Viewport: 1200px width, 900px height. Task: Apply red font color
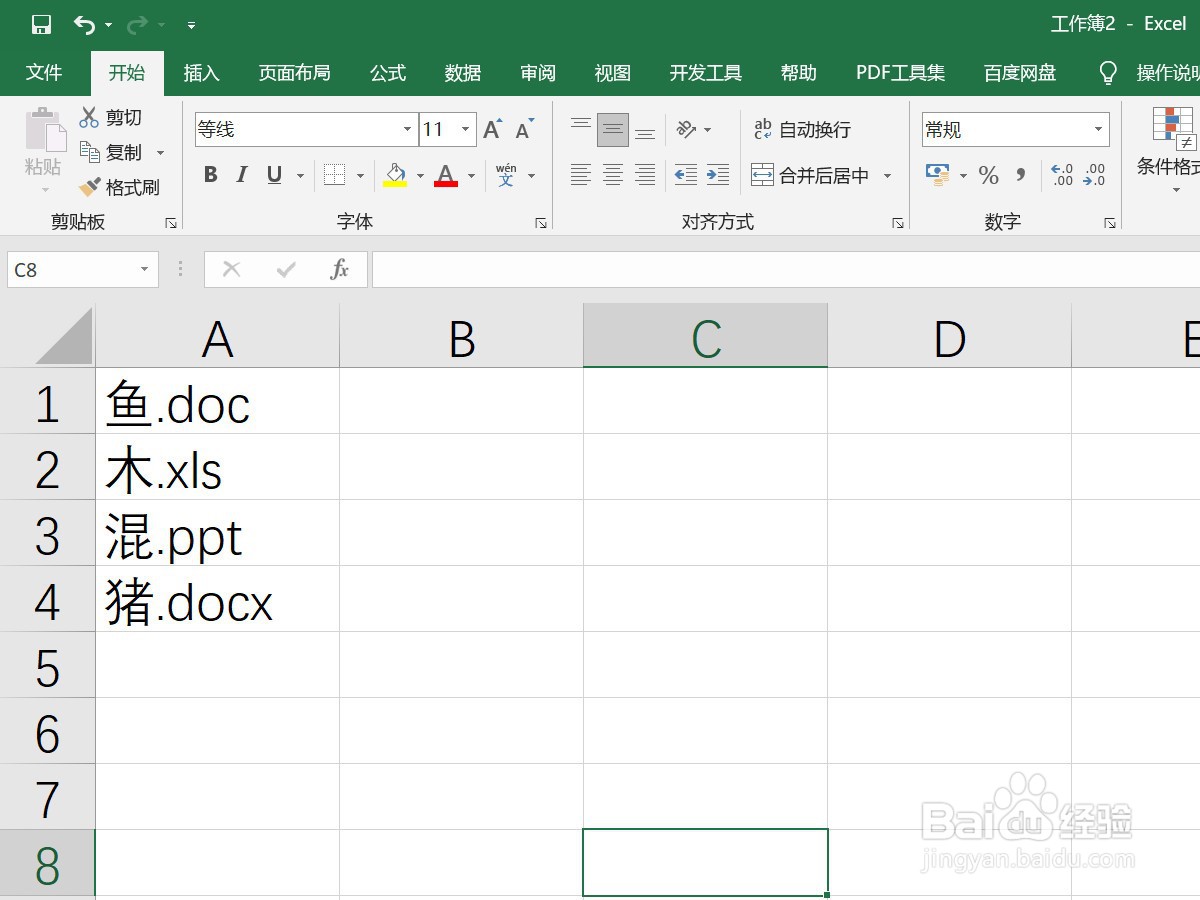446,176
